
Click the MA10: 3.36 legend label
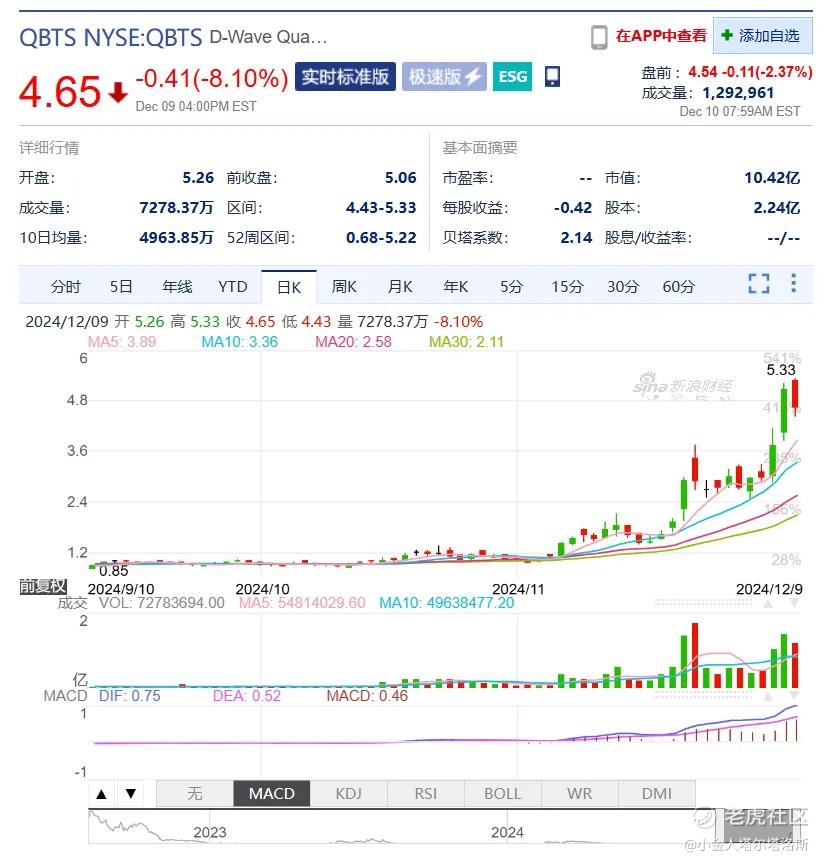(x=240, y=342)
